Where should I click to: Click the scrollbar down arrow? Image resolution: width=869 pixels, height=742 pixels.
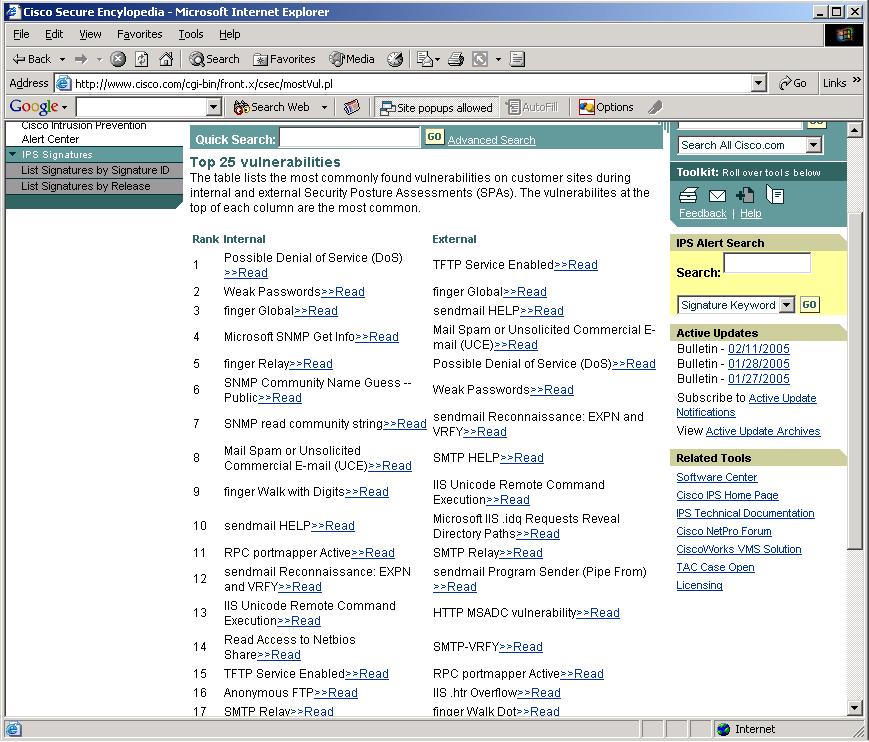[854, 708]
